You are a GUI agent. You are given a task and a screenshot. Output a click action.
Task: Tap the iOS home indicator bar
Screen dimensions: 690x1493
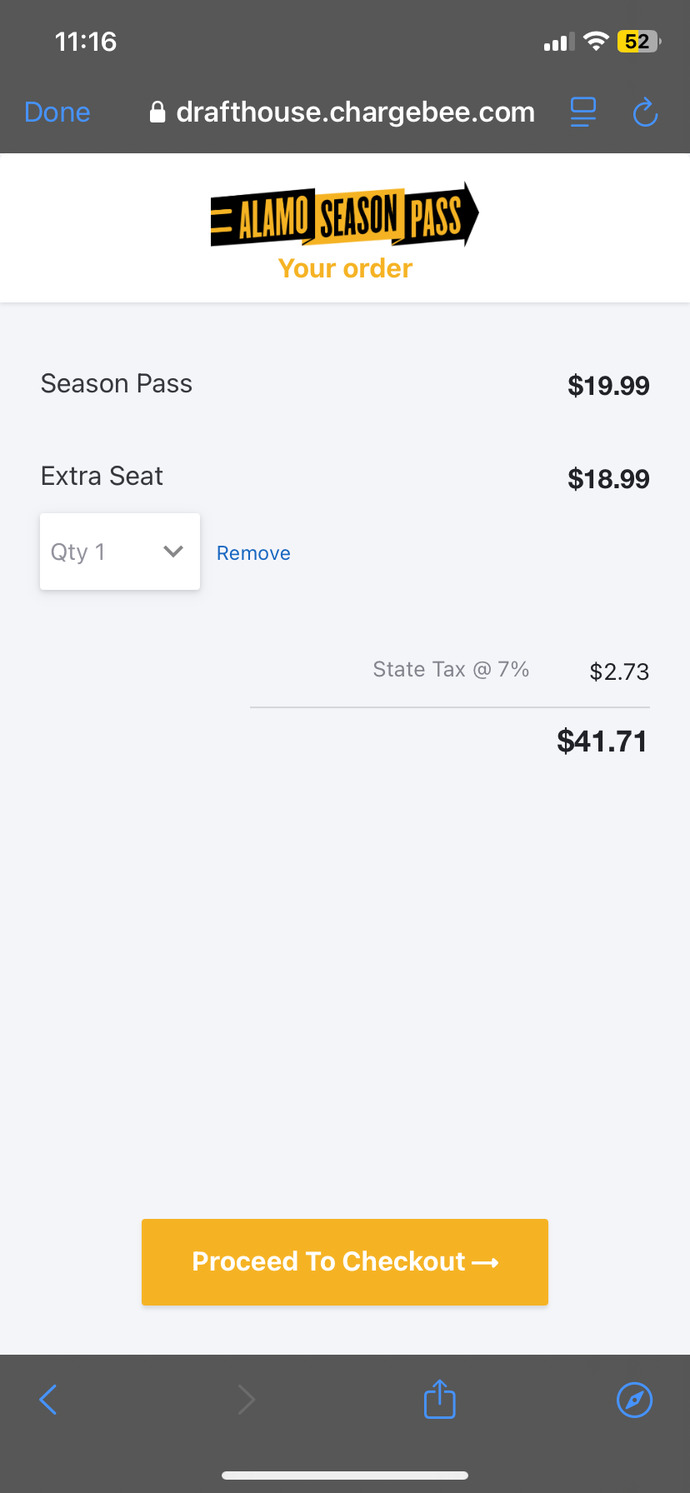pos(345,1475)
